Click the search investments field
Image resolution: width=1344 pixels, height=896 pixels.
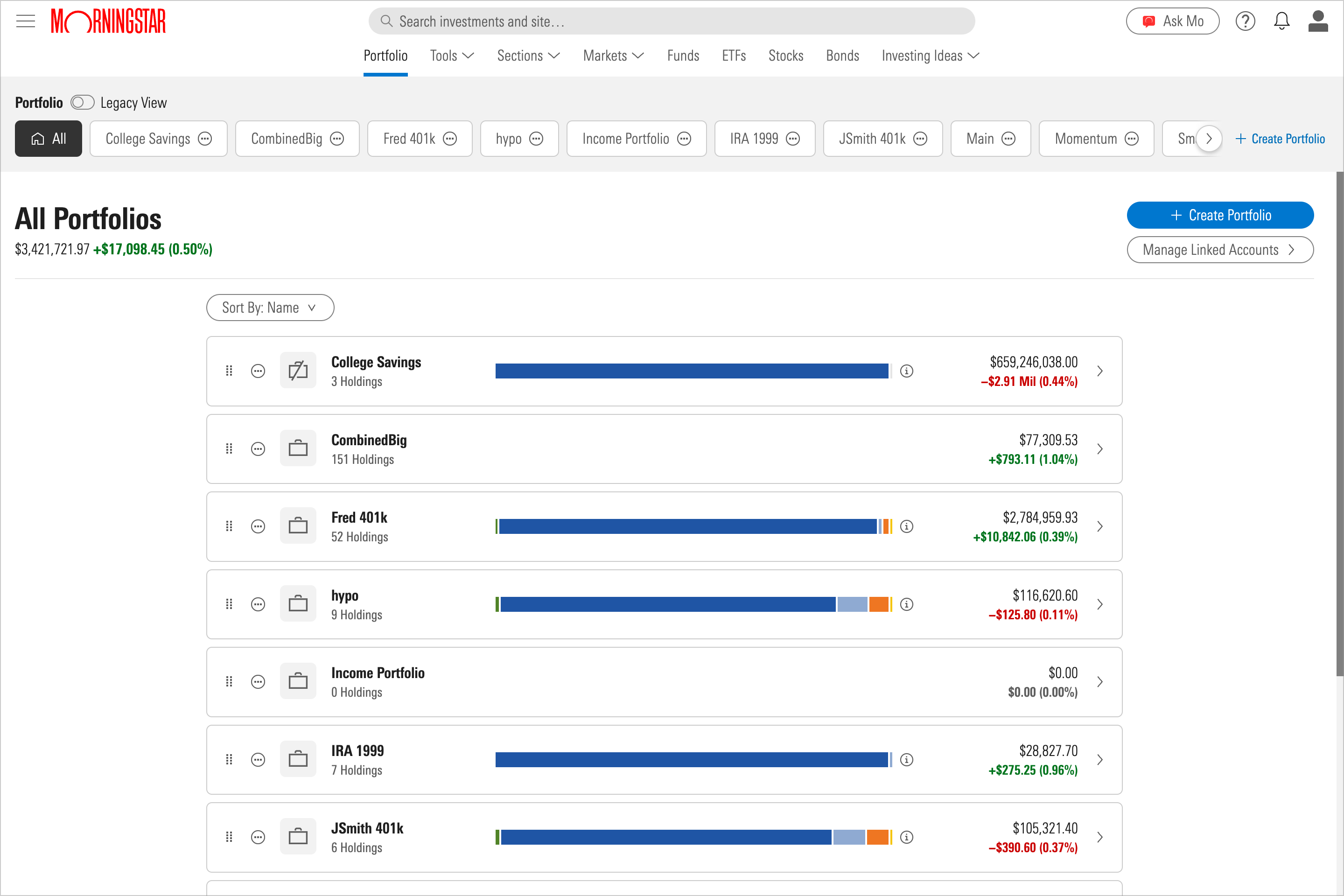tap(672, 21)
